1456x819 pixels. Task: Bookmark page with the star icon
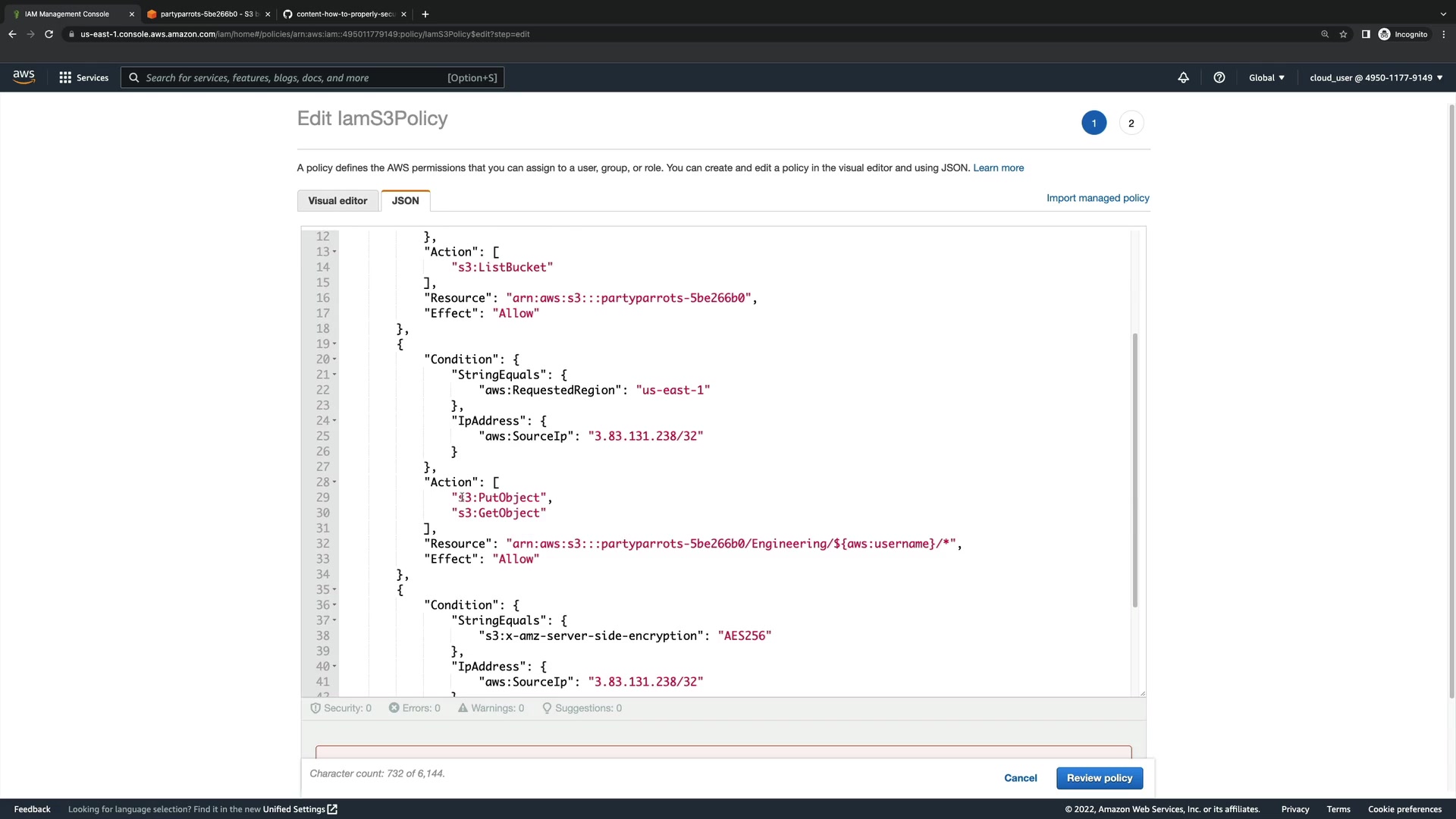coord(1343,34)
